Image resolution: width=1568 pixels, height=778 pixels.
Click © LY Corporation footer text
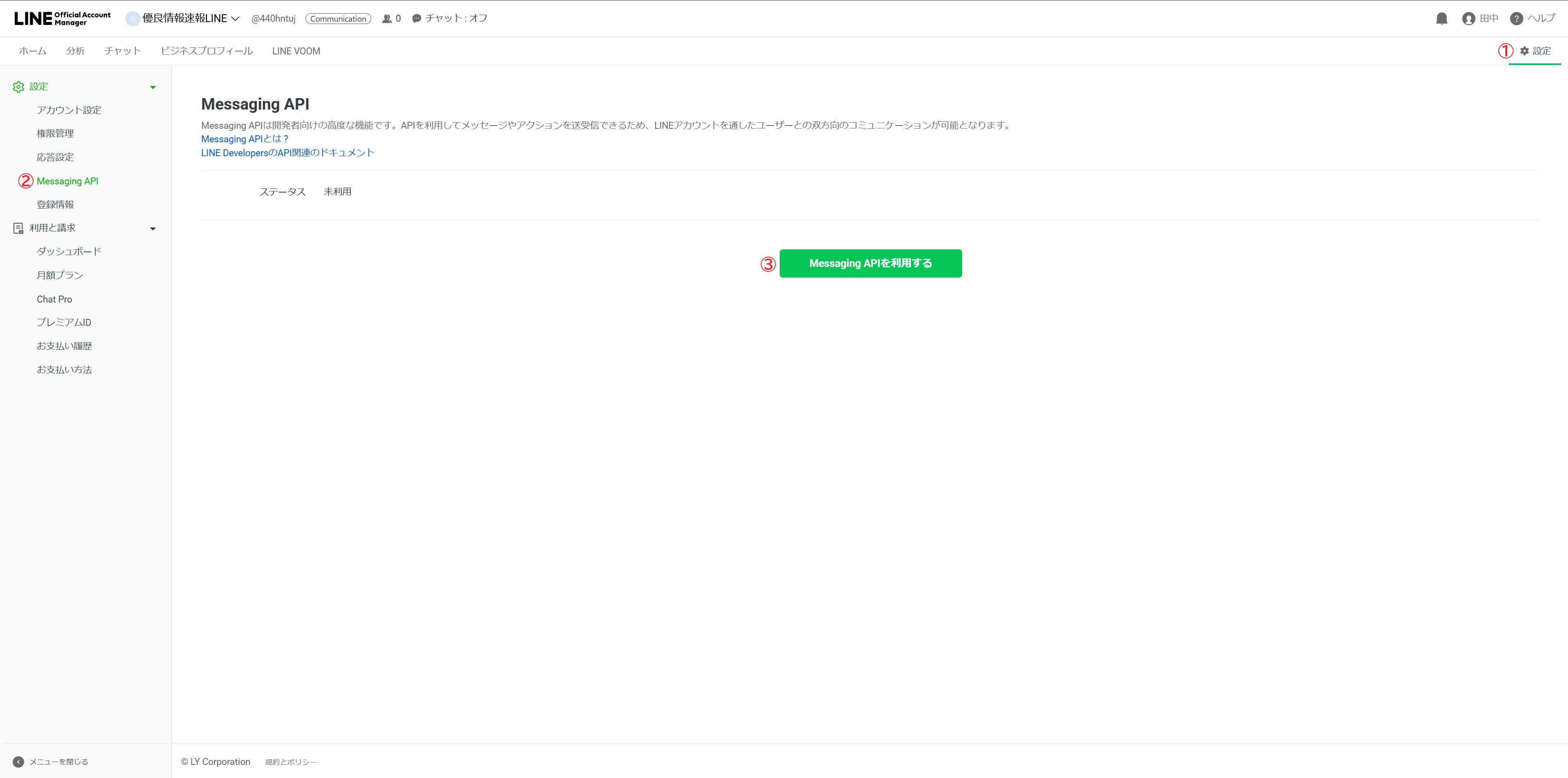pyautogui.click(x=215, y=762)
